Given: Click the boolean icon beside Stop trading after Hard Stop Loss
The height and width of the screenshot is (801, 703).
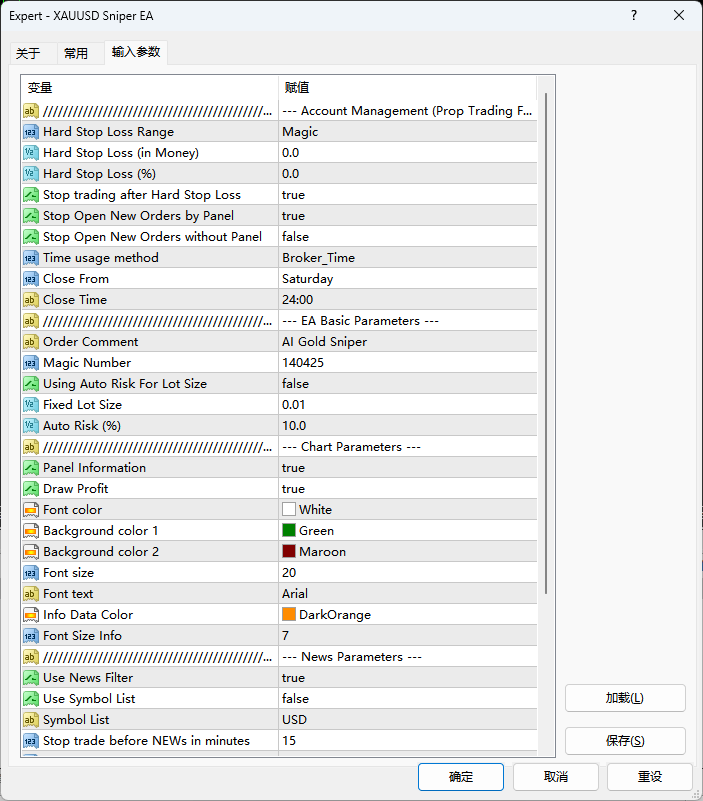Looking at the screenshot, I should [31, 195].
